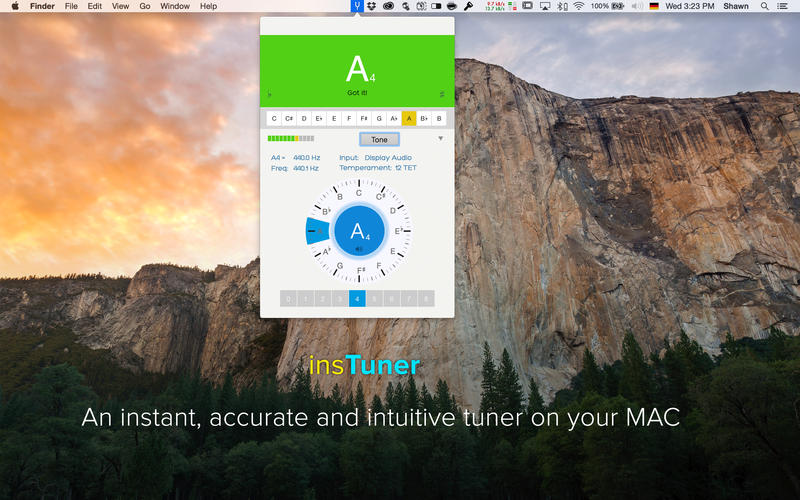
Task: Open the View menu
Action: [x=120, y=6]
